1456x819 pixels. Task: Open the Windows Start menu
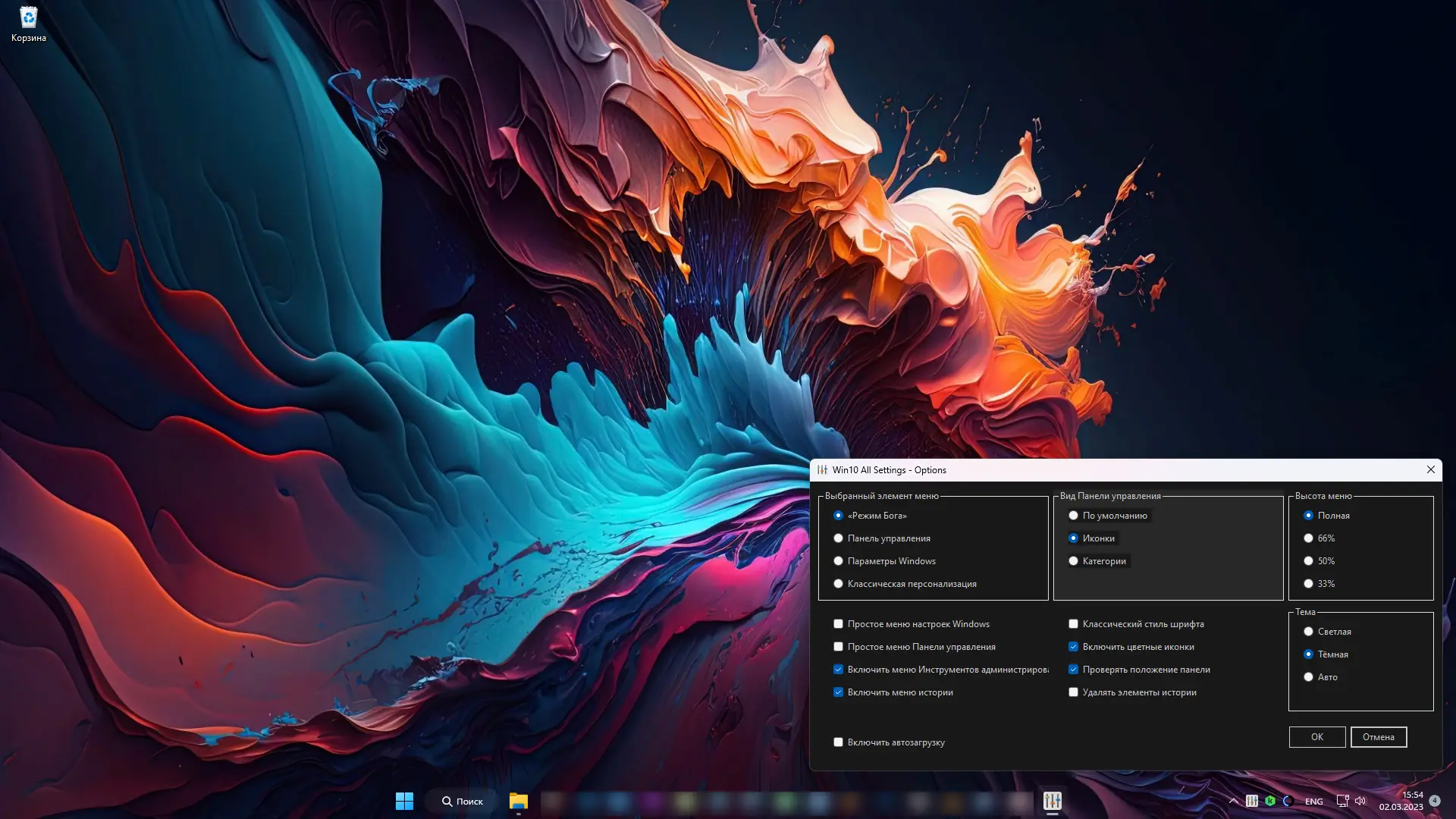click(404, 801)
